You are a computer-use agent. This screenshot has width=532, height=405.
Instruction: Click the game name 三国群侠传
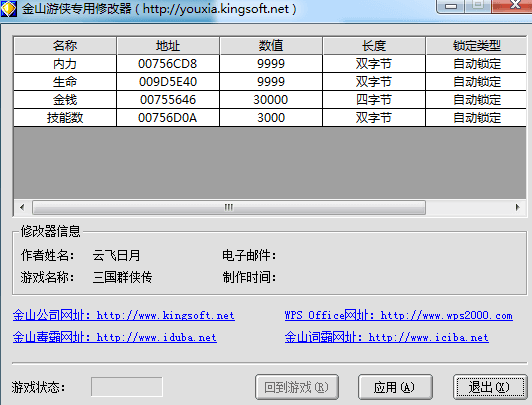122,277
